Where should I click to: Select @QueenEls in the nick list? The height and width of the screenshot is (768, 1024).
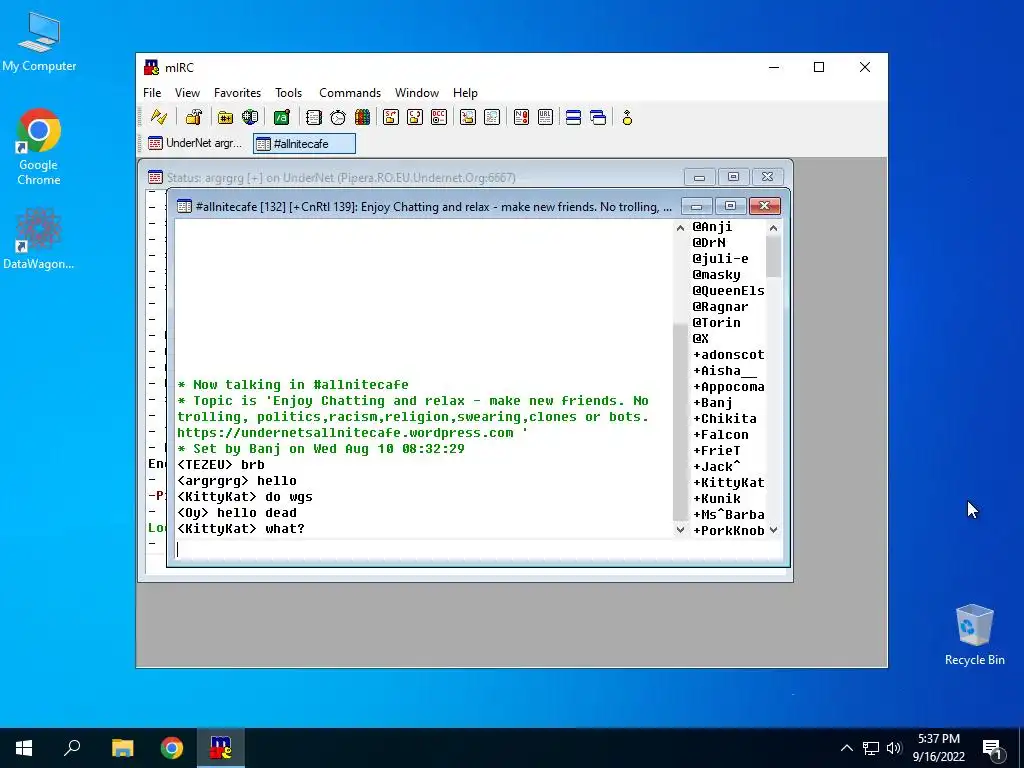728,291
